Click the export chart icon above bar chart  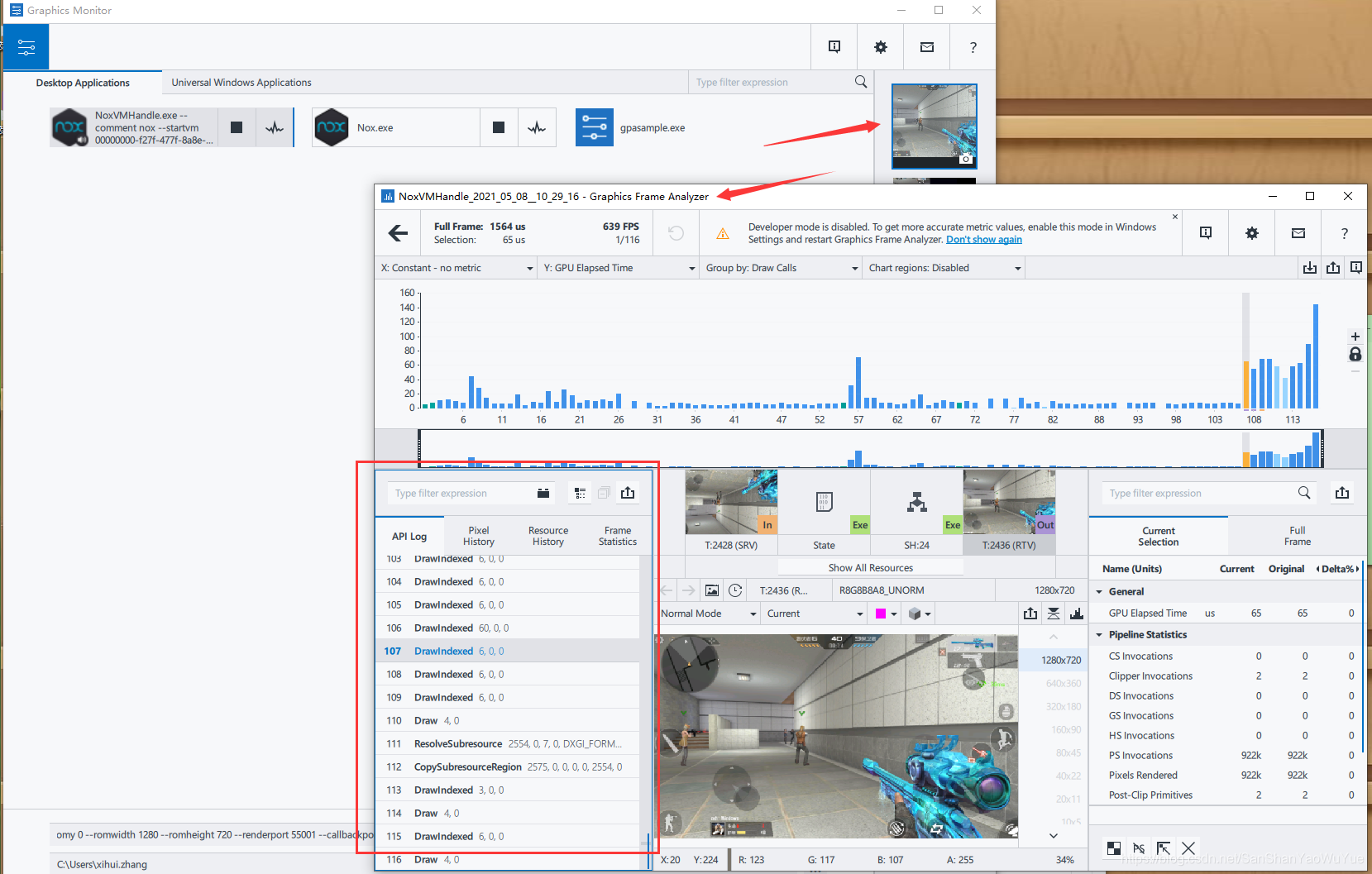coord(1333,268)
